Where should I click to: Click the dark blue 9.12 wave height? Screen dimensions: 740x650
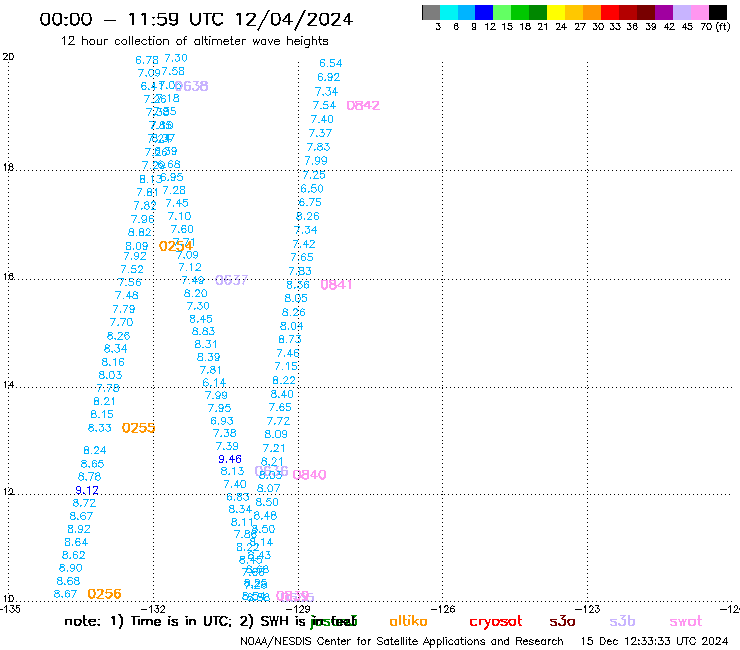tap(87, 490)
